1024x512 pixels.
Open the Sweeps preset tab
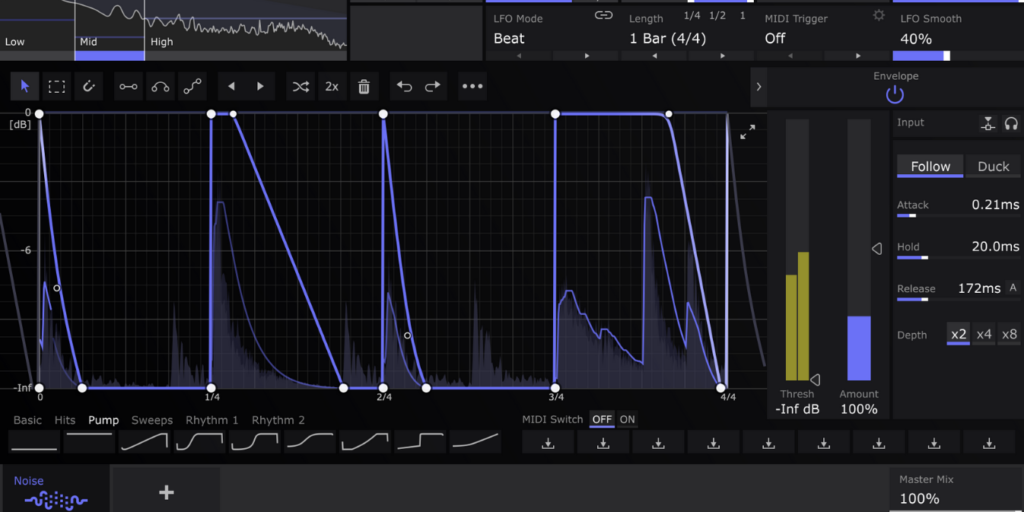tap(152, 420)
